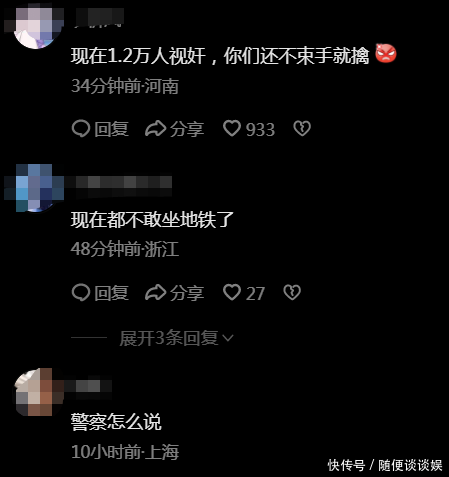This screenshot has height=477, width=449.
Task: Expand 展开3条回复 replies
Action: (169, 338)
